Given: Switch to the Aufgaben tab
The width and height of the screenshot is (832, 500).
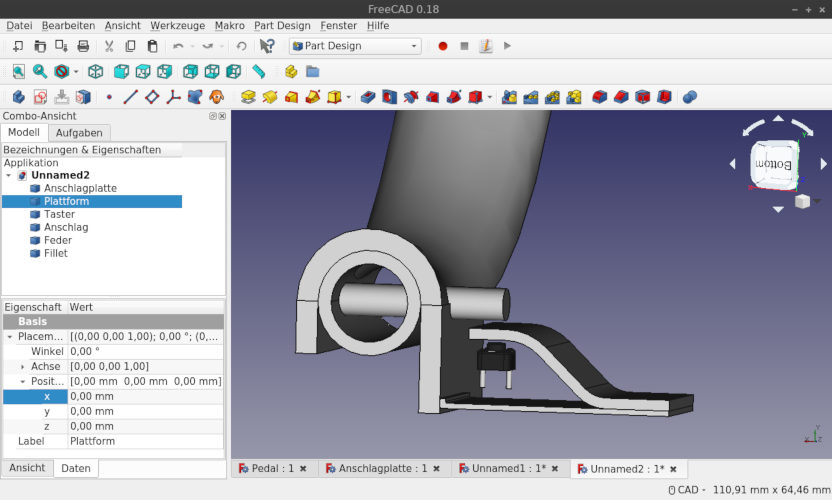Looking at the screenshot, I should 78,133.
